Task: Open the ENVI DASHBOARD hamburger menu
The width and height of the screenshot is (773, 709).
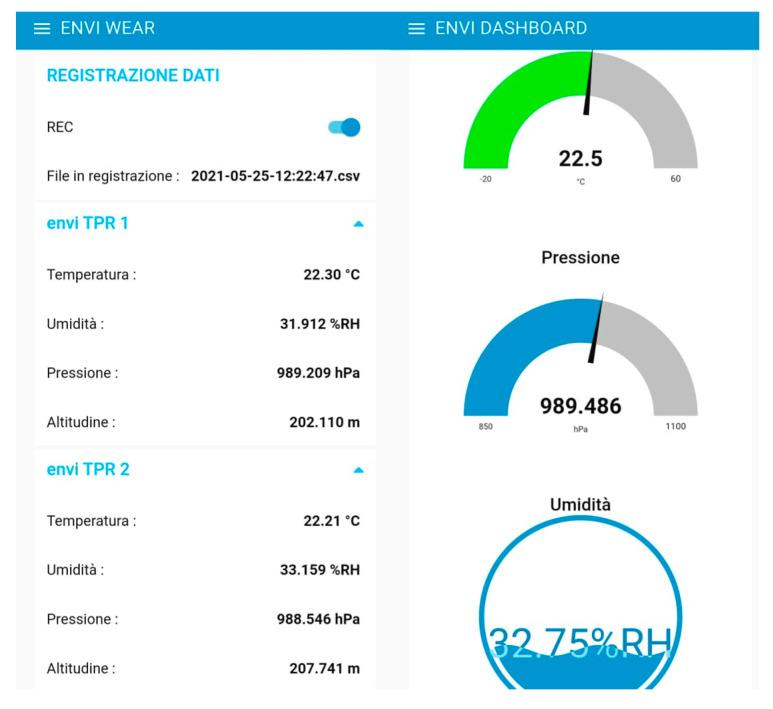Action: point(417,29)
